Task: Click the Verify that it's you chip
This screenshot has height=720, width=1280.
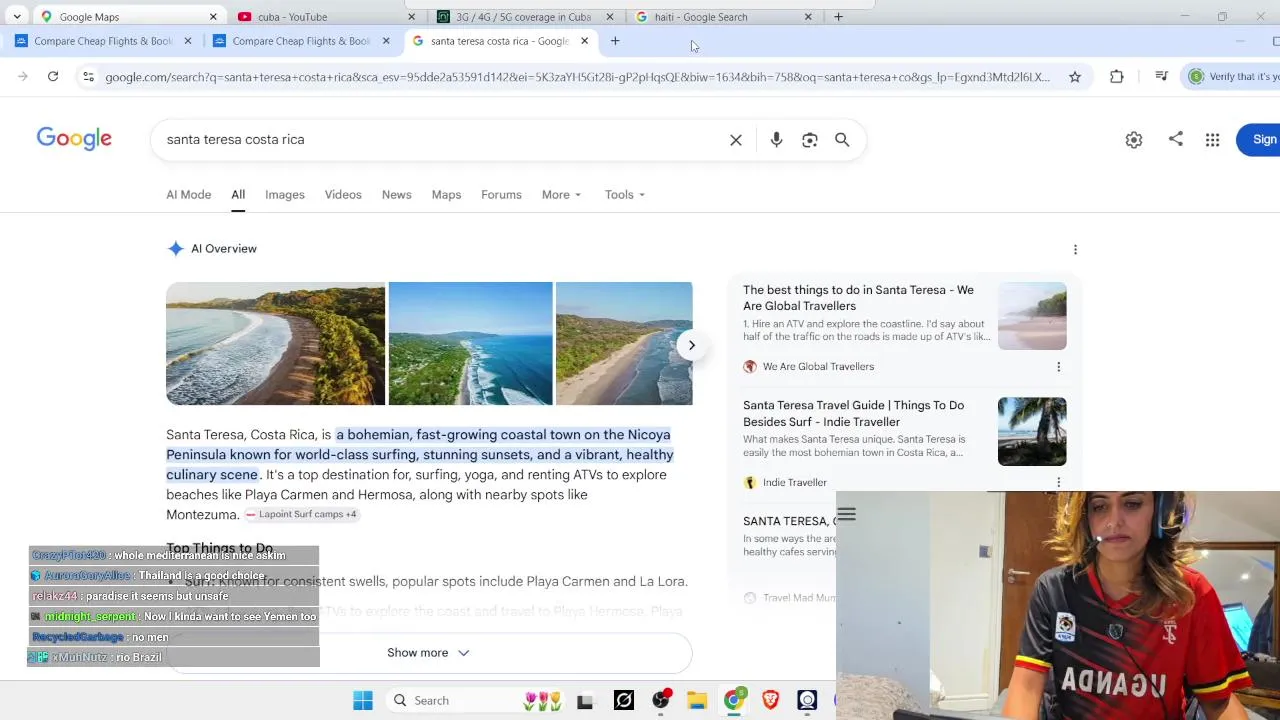Action: tap(1232, 77)
